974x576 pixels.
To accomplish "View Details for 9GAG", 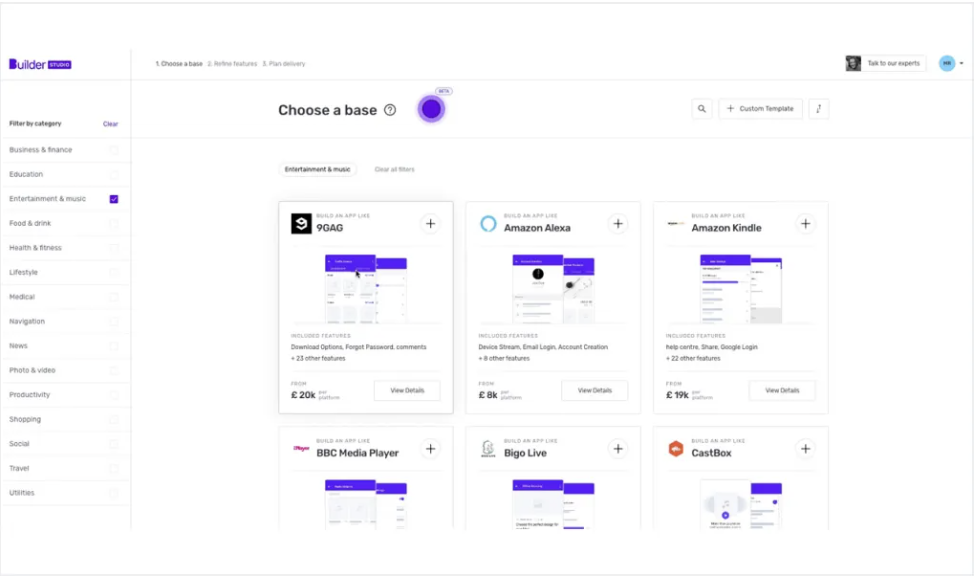I will click(x=407, y=390).
